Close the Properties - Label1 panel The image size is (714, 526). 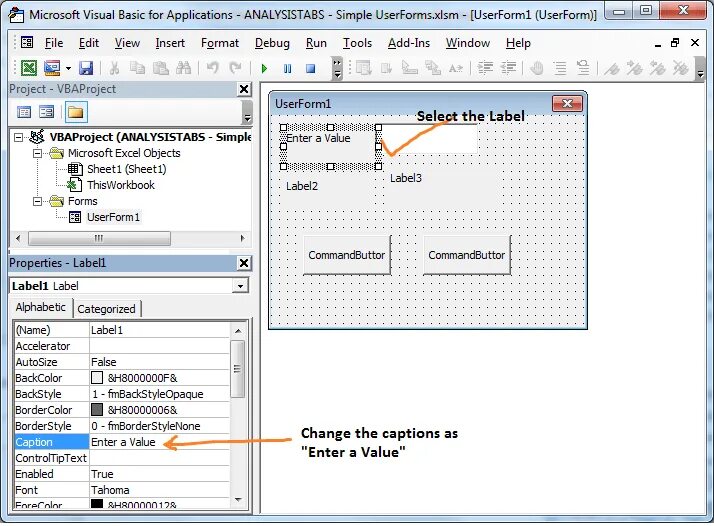click(244, 263)
